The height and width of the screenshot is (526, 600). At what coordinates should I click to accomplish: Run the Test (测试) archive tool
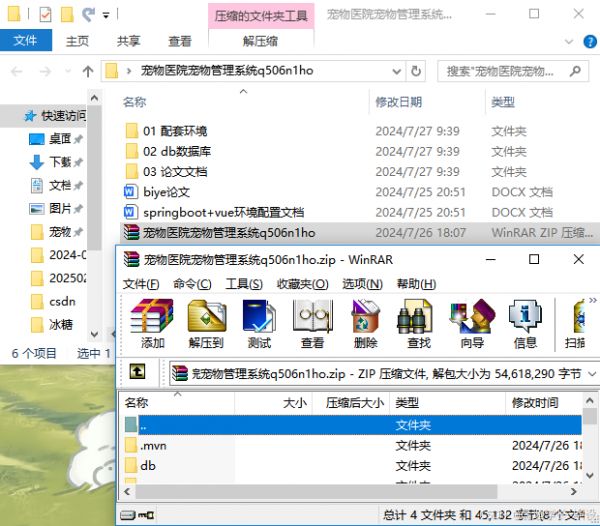pos(259,324)
